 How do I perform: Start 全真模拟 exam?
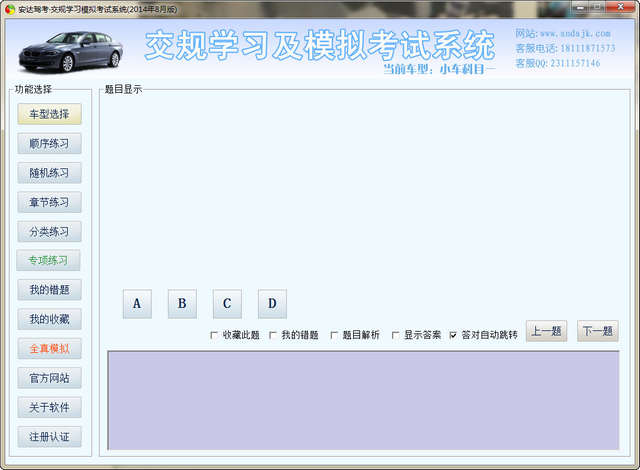[x=49, y=348]
